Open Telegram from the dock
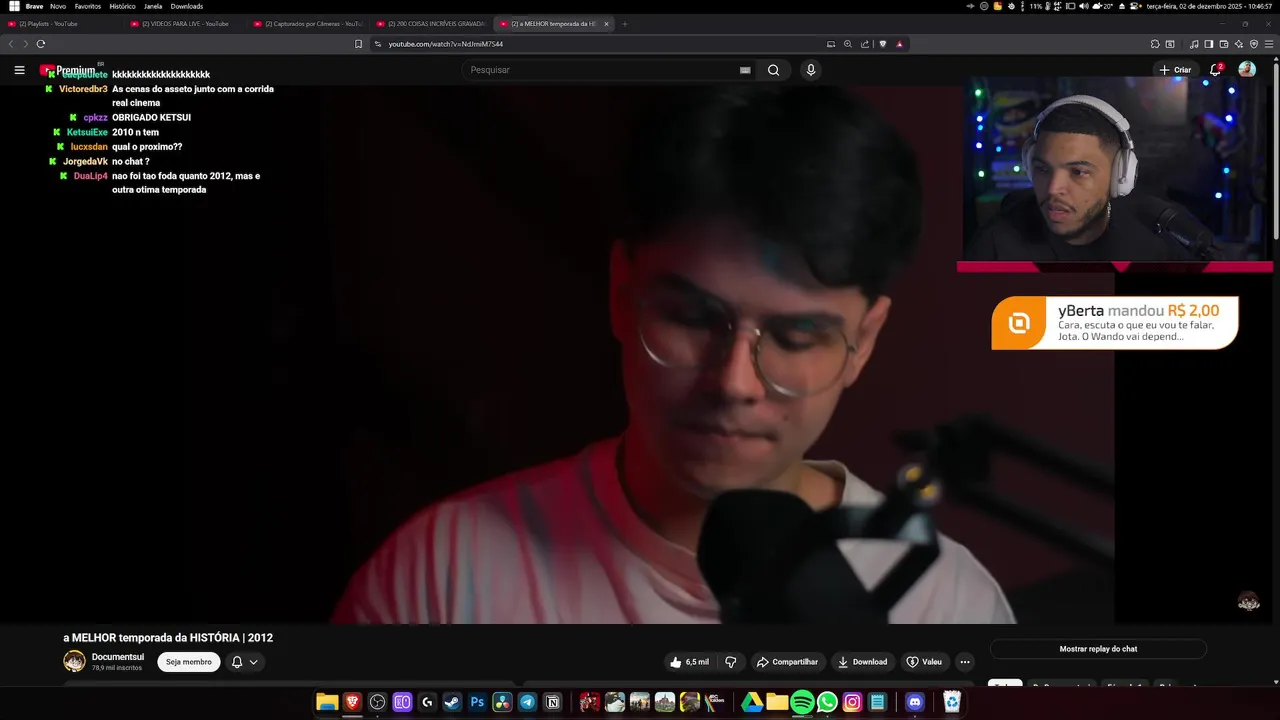This screenshot has width=1280, height=720. [527, 702]
